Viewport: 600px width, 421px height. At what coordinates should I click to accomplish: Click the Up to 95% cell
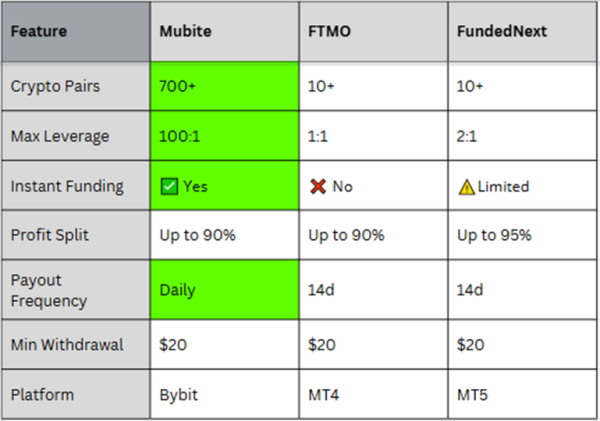(522, 235)
